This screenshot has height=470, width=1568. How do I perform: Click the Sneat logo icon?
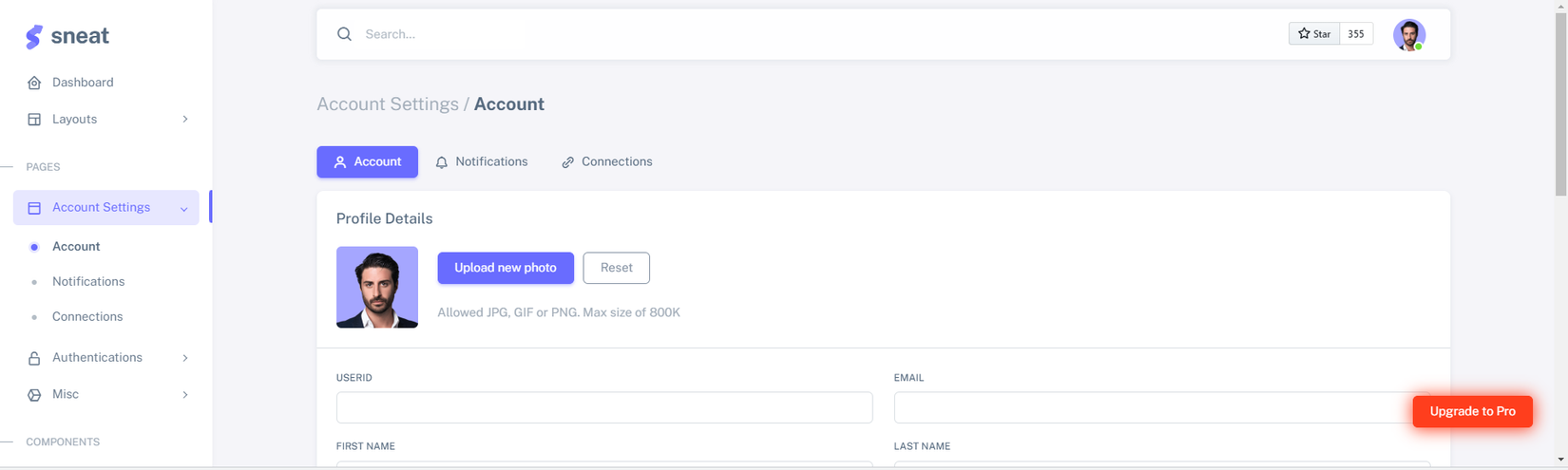pyautogui.click(x=34, y=36)
